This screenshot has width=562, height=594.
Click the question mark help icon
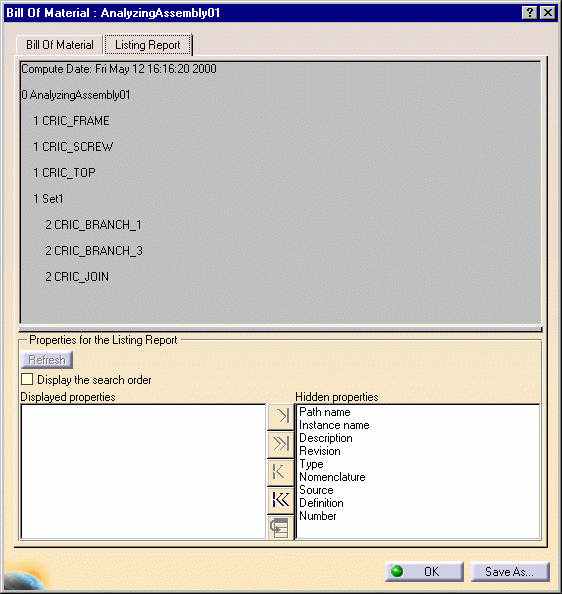click(x=530, y=13)
